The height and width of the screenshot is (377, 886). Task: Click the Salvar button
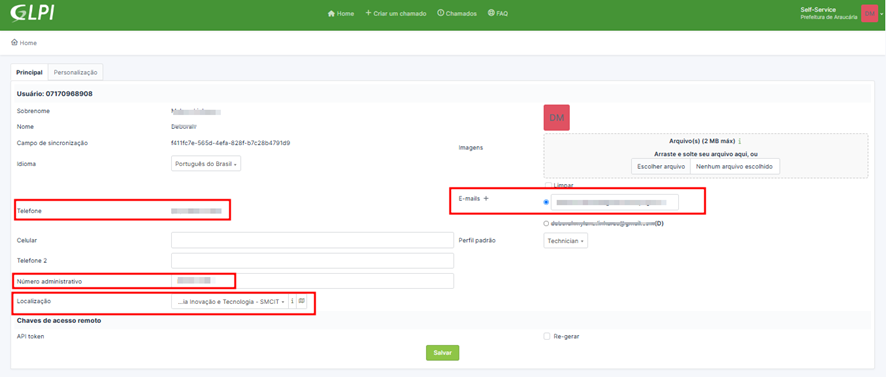pyautogui.click(x=442, y=352)
